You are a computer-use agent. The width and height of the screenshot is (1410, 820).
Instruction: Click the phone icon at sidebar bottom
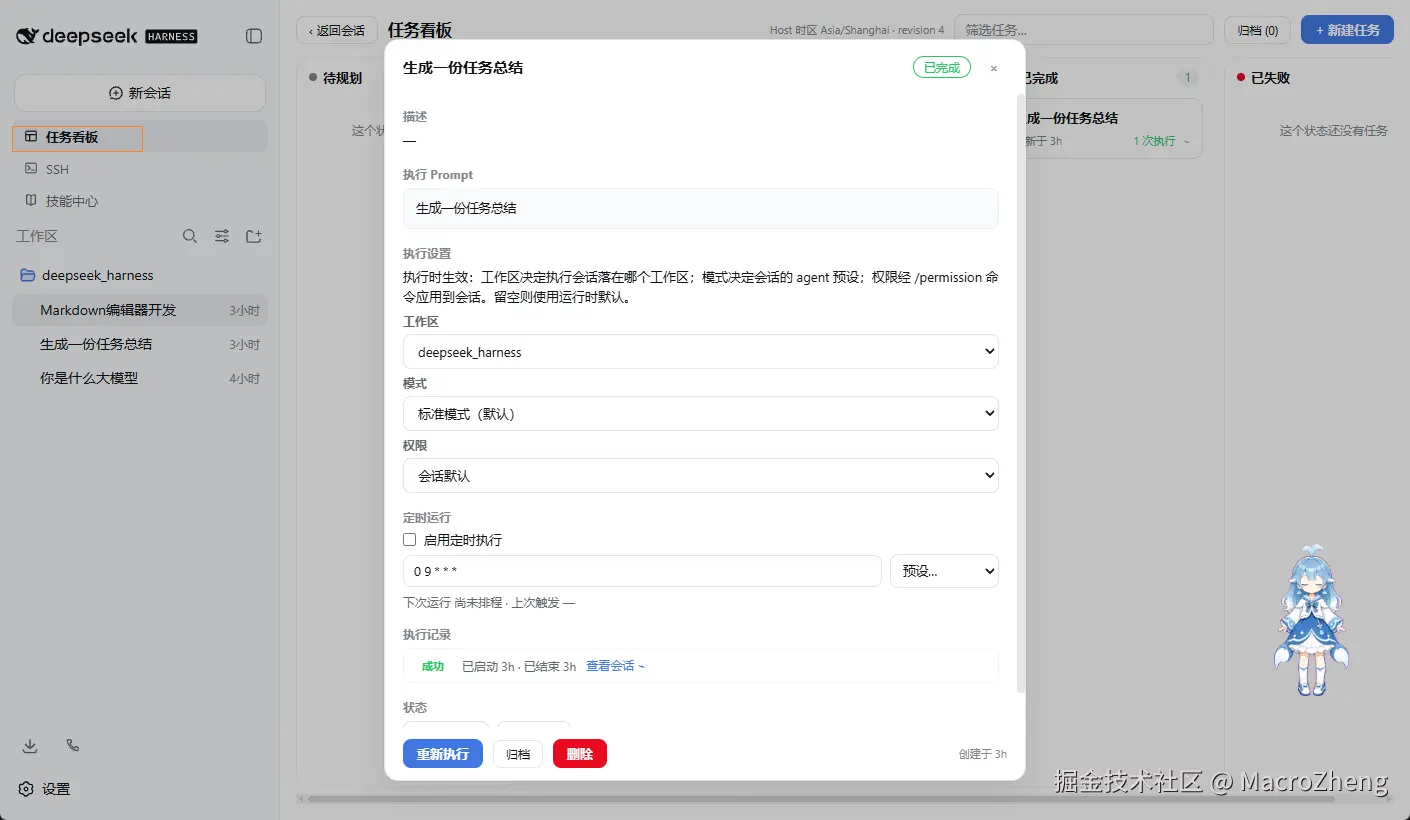[x=72, y=746]
